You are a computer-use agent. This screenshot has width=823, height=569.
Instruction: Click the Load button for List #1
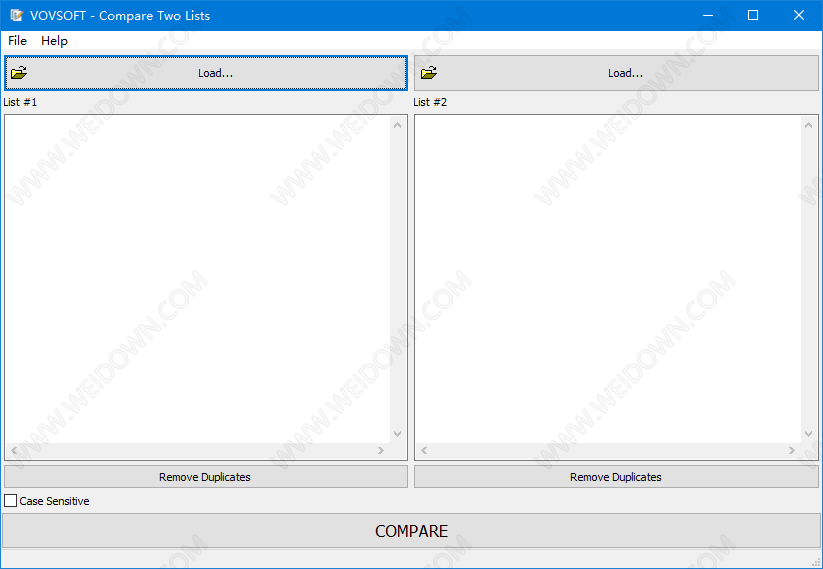pyautogui.click(x=206, y=73)
